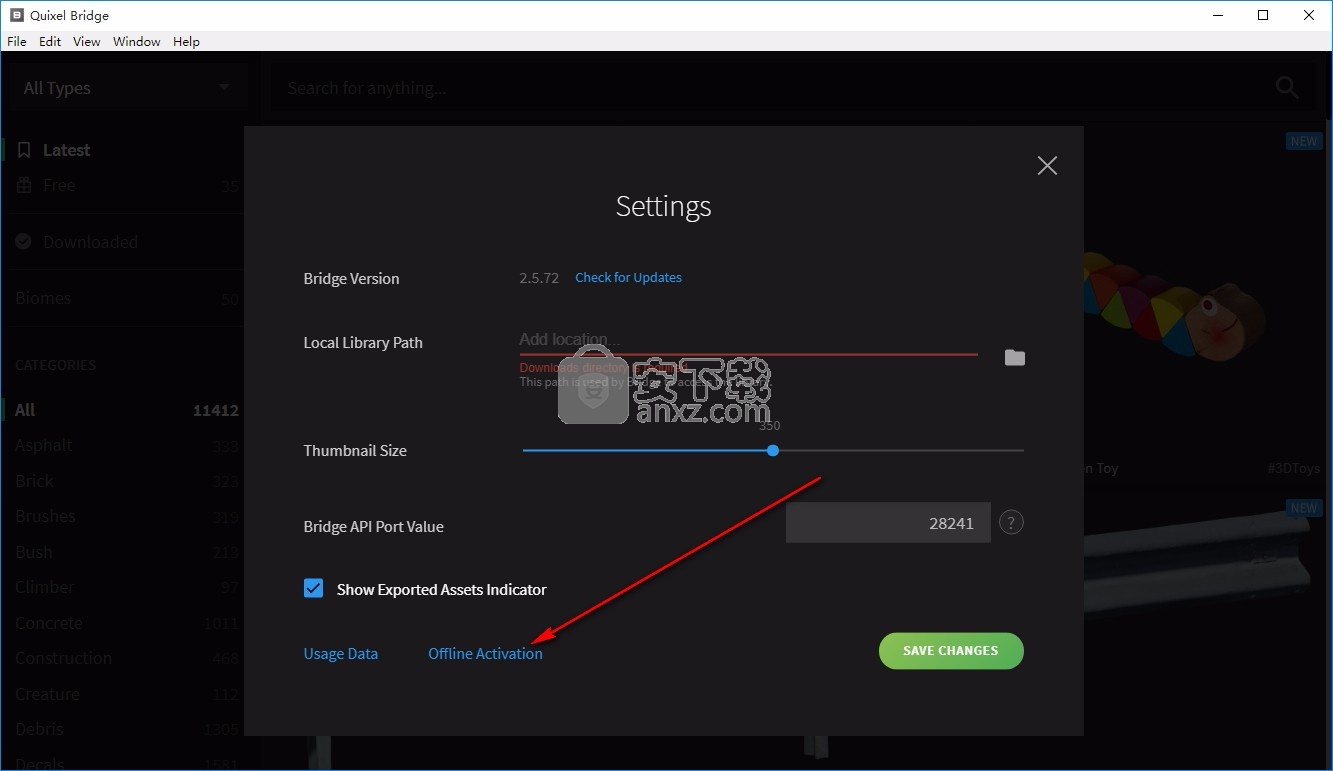Click the question mark help icon beside port value

1011,522
